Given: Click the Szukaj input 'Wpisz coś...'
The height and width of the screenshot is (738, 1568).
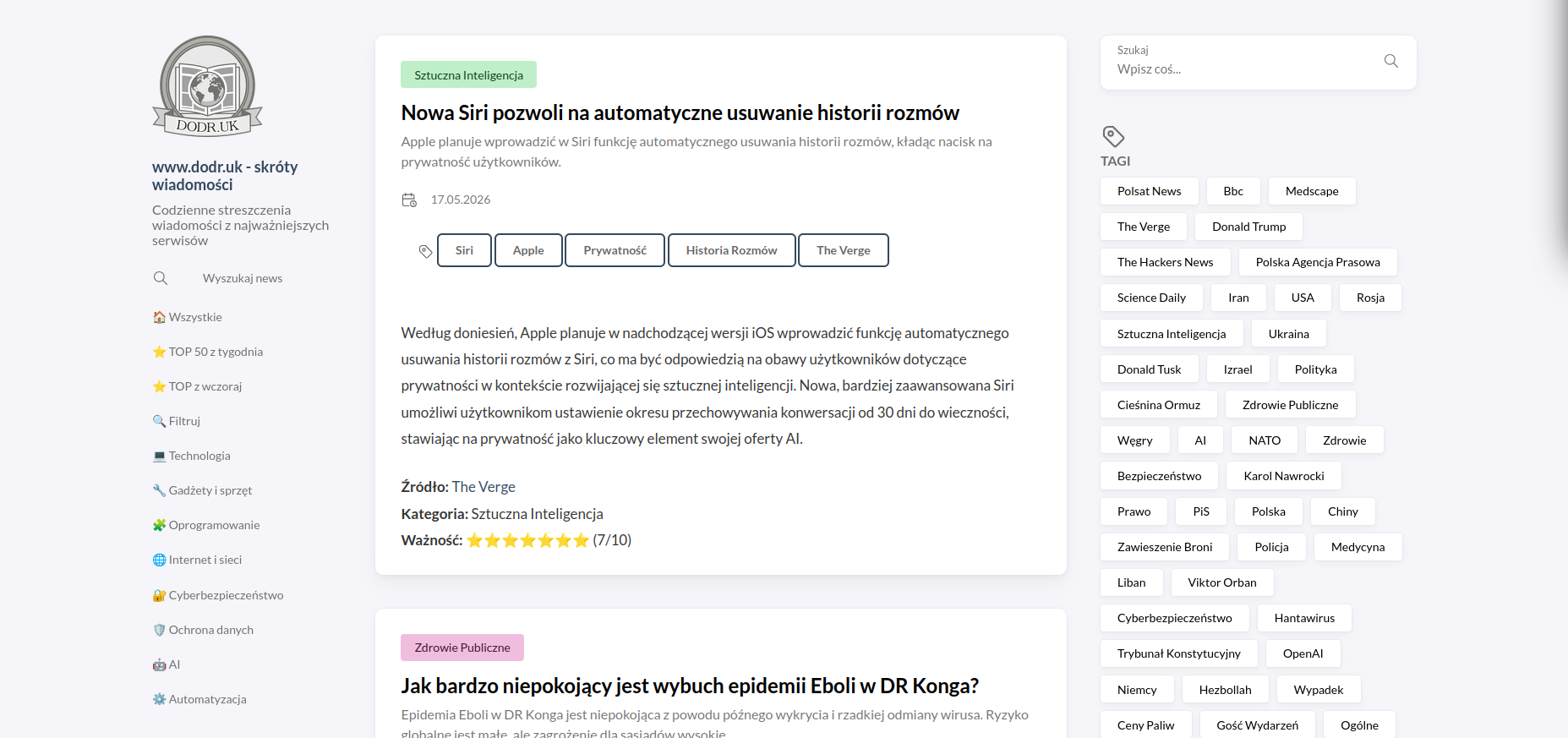Looking at the screenshot, I should pyautogui.click(x=1243, y=69).
